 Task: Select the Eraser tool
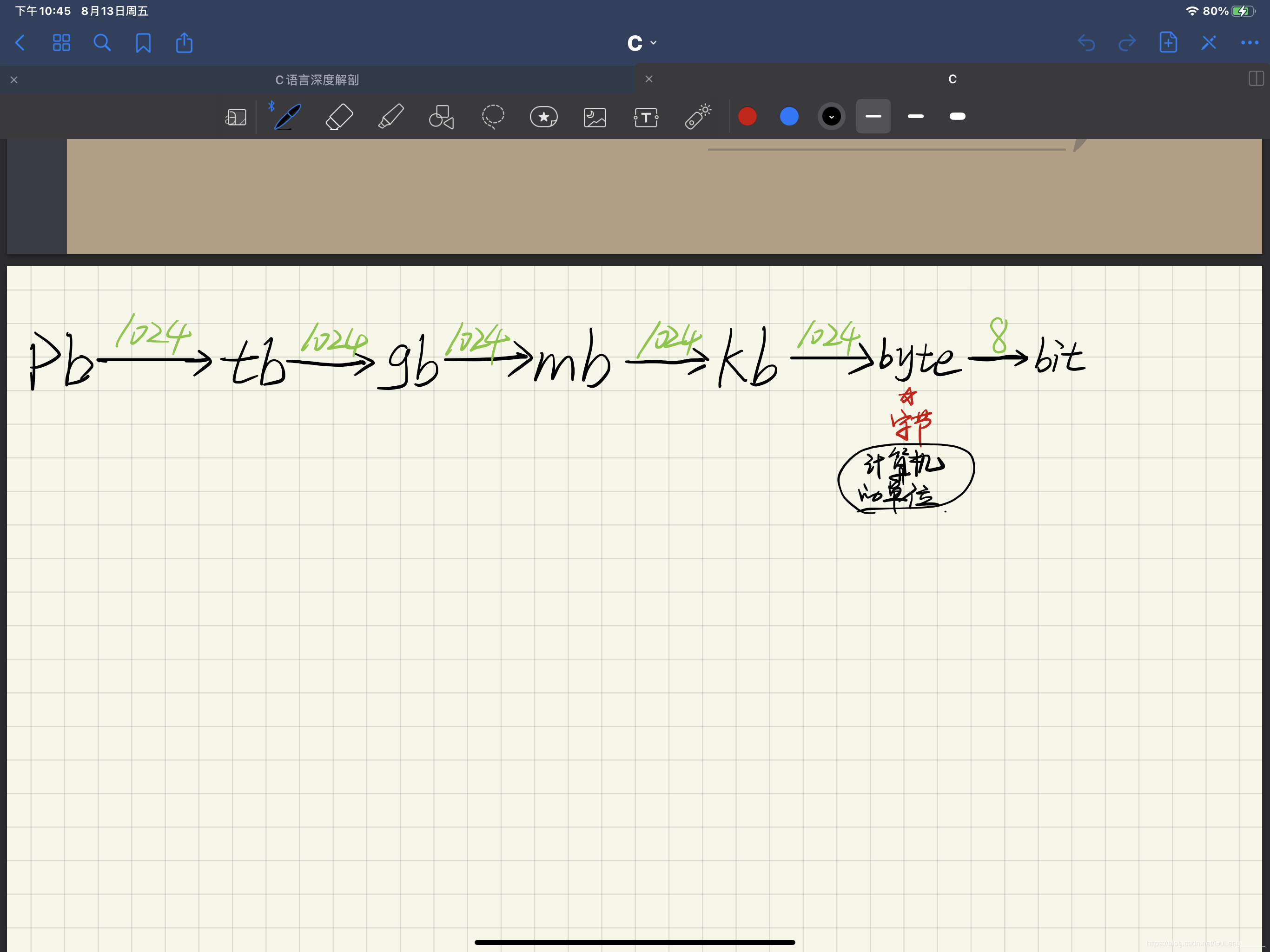[x=339, y=117]
